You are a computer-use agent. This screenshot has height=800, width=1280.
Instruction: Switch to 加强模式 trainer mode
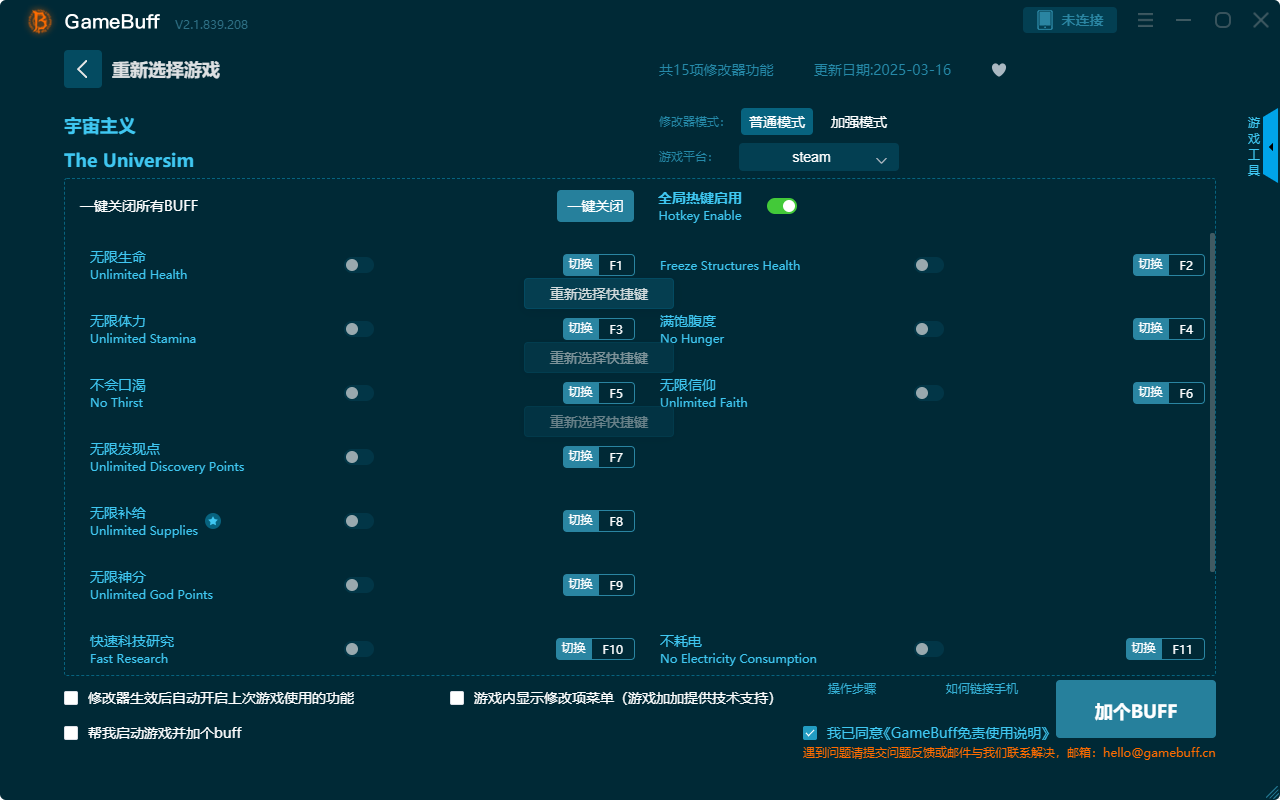pos(857,121)
